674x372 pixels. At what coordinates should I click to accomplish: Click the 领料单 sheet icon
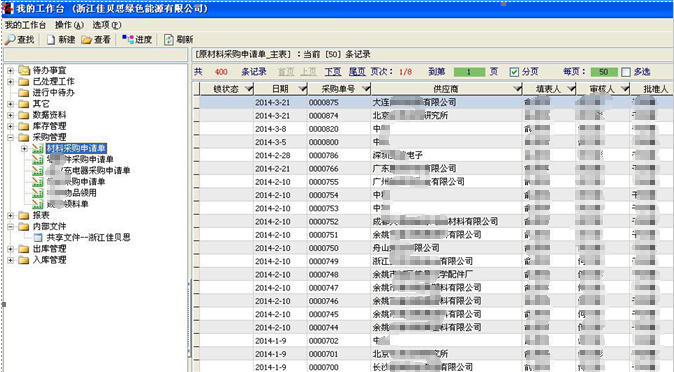coord(38,204)
